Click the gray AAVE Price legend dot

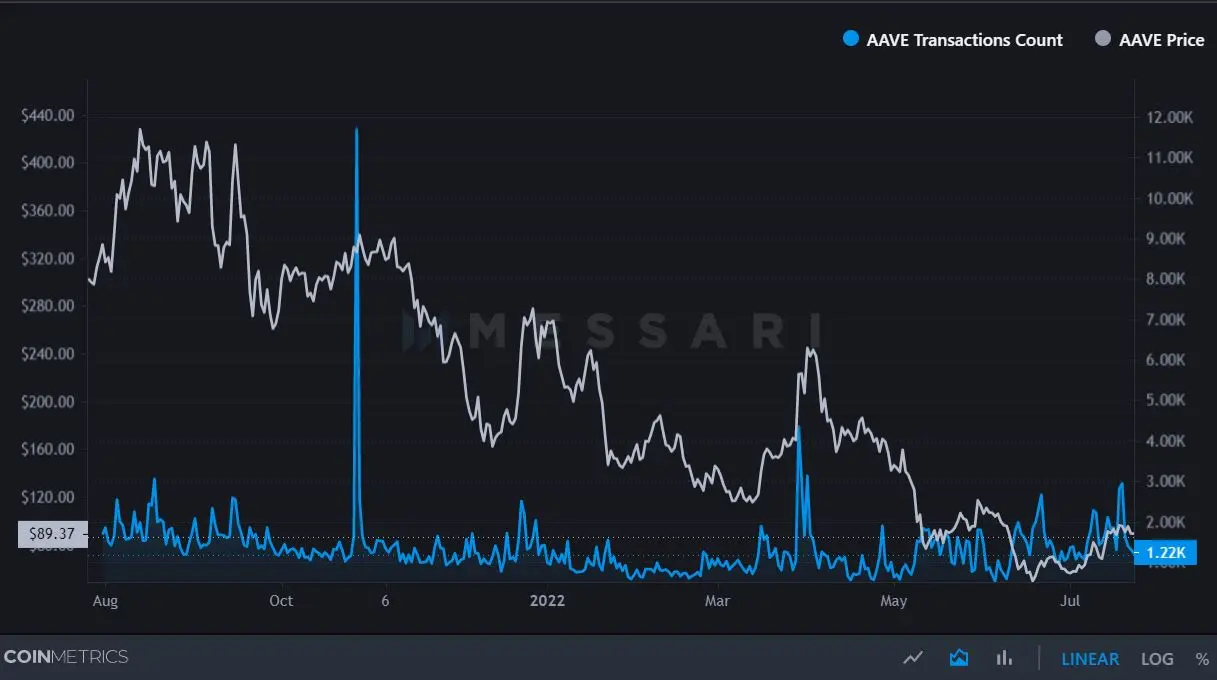(x=1103, y=39)
